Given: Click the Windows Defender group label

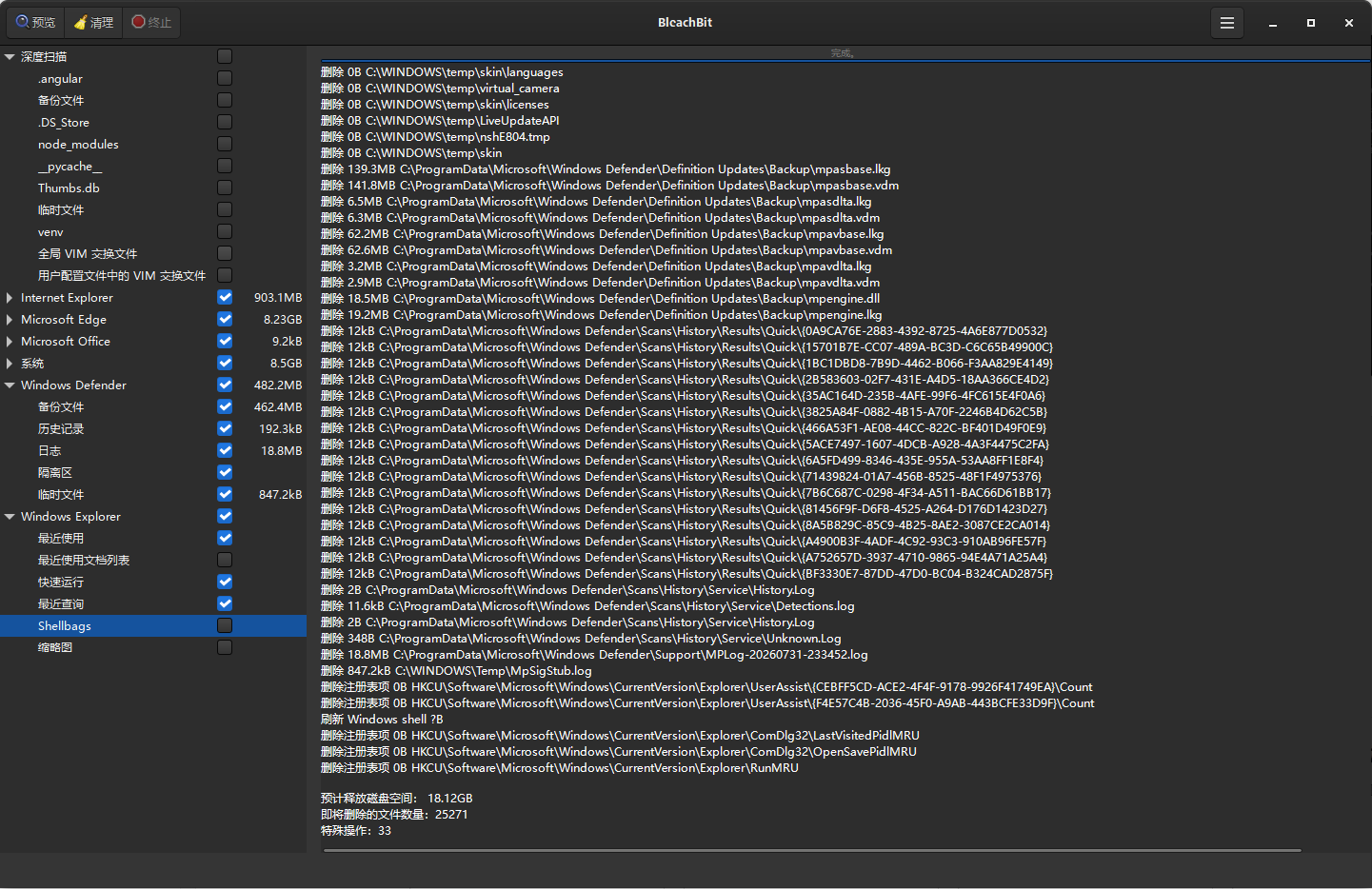Looking at the screenshot, I should (73, 385).
